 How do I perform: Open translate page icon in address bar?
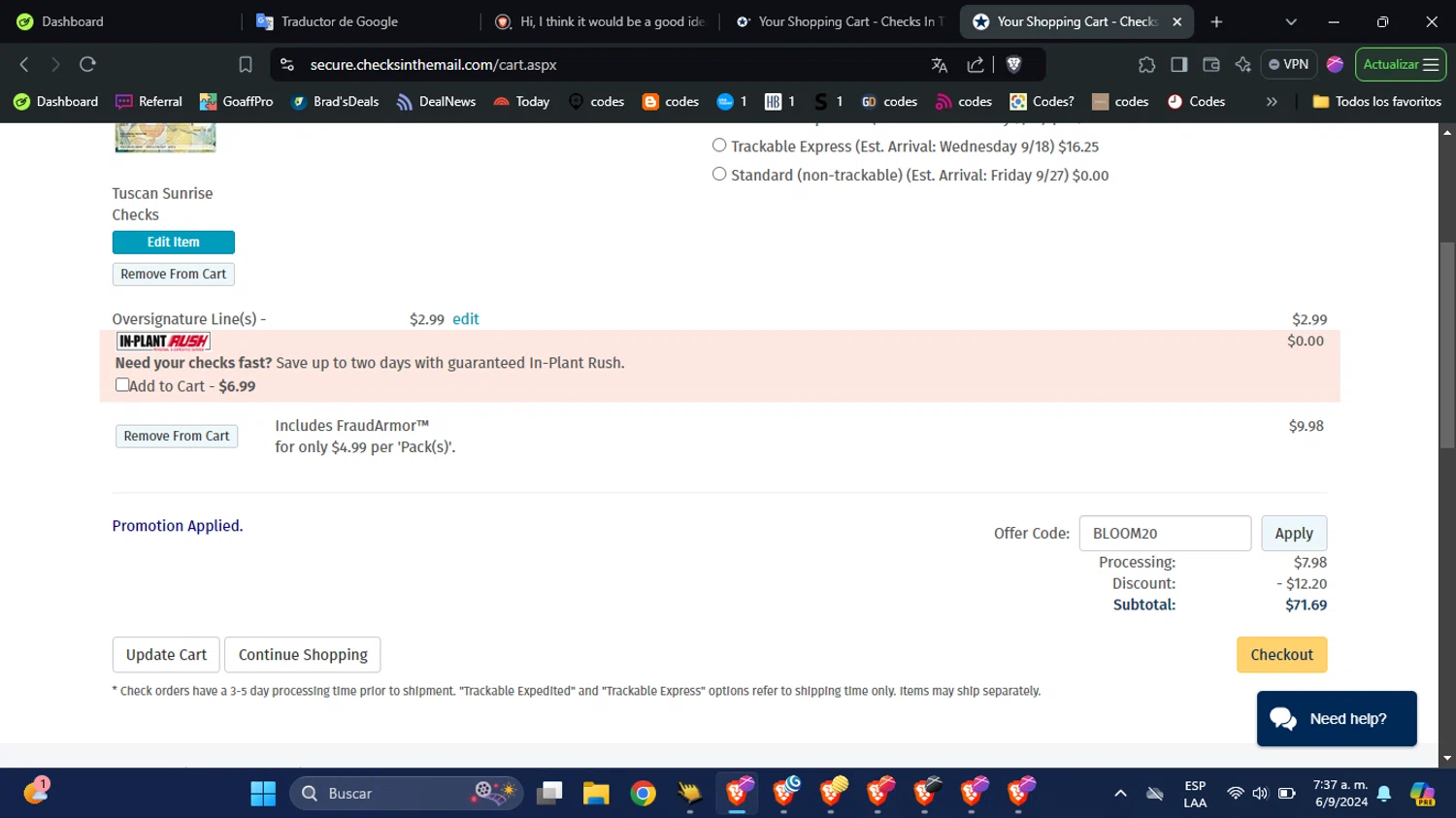(x=939, y=65)
